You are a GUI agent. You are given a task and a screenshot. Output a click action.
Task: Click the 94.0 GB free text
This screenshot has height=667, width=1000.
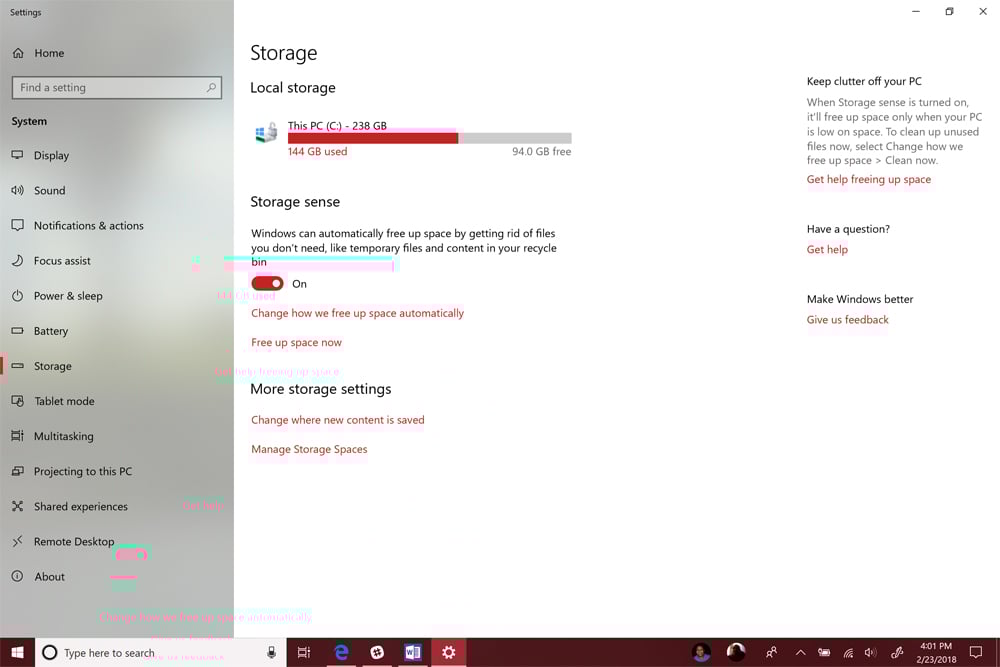(541, 152)
